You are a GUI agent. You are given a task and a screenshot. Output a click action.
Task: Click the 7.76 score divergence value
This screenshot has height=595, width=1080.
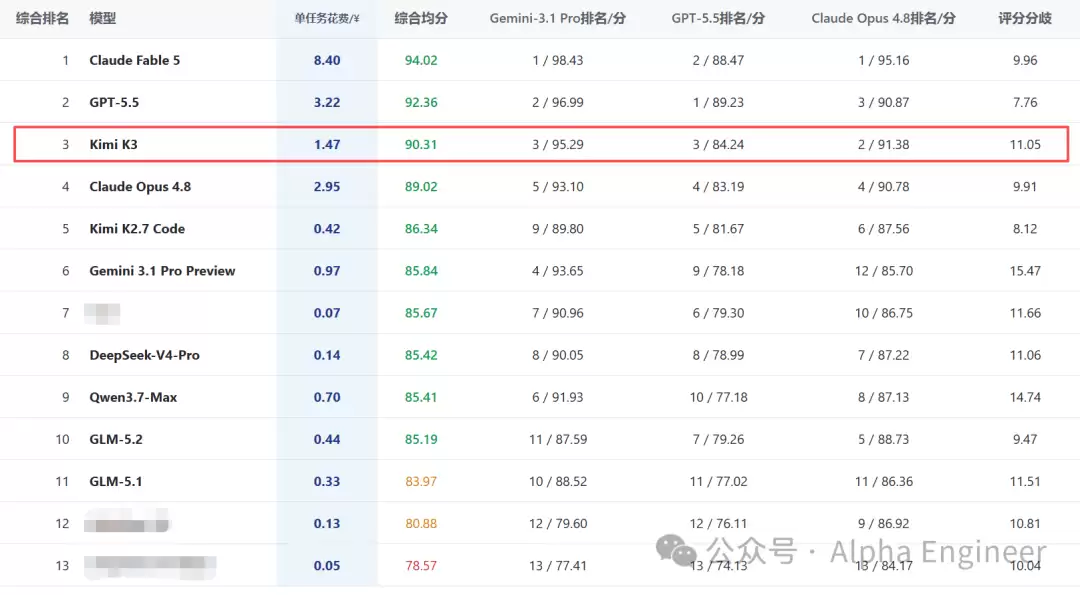1025,103
